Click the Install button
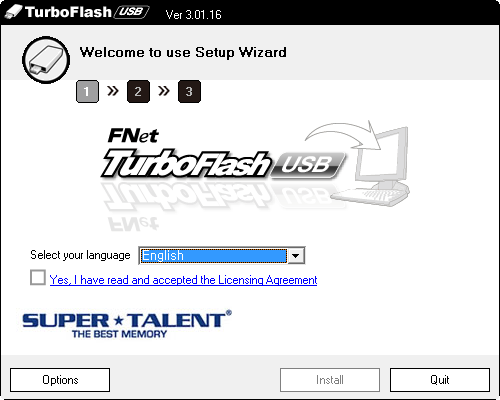This screenshot has height=400, width=500. [330, 380]
